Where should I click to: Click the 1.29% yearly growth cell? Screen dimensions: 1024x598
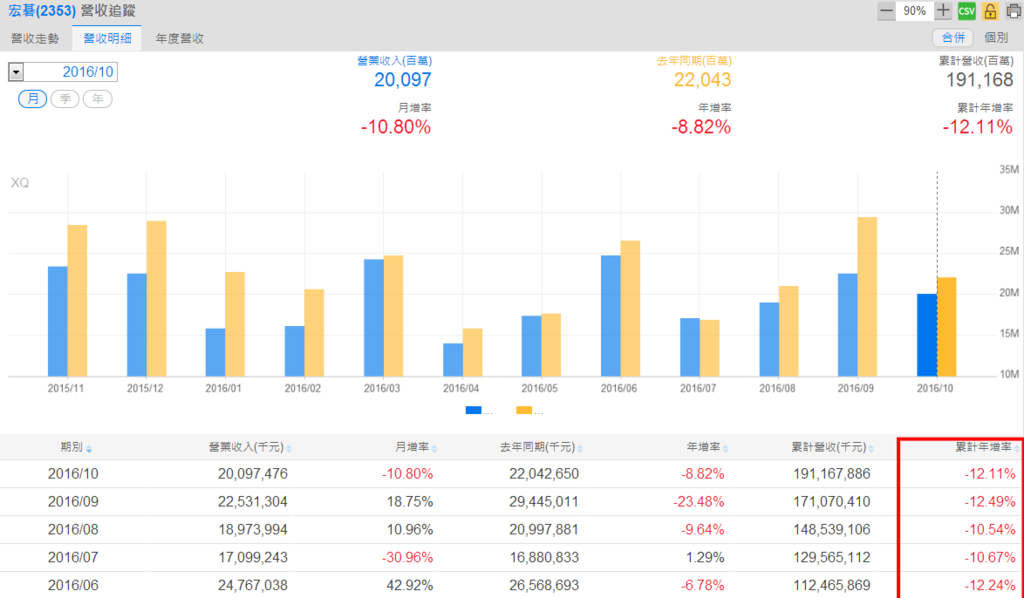coord(705,558)
